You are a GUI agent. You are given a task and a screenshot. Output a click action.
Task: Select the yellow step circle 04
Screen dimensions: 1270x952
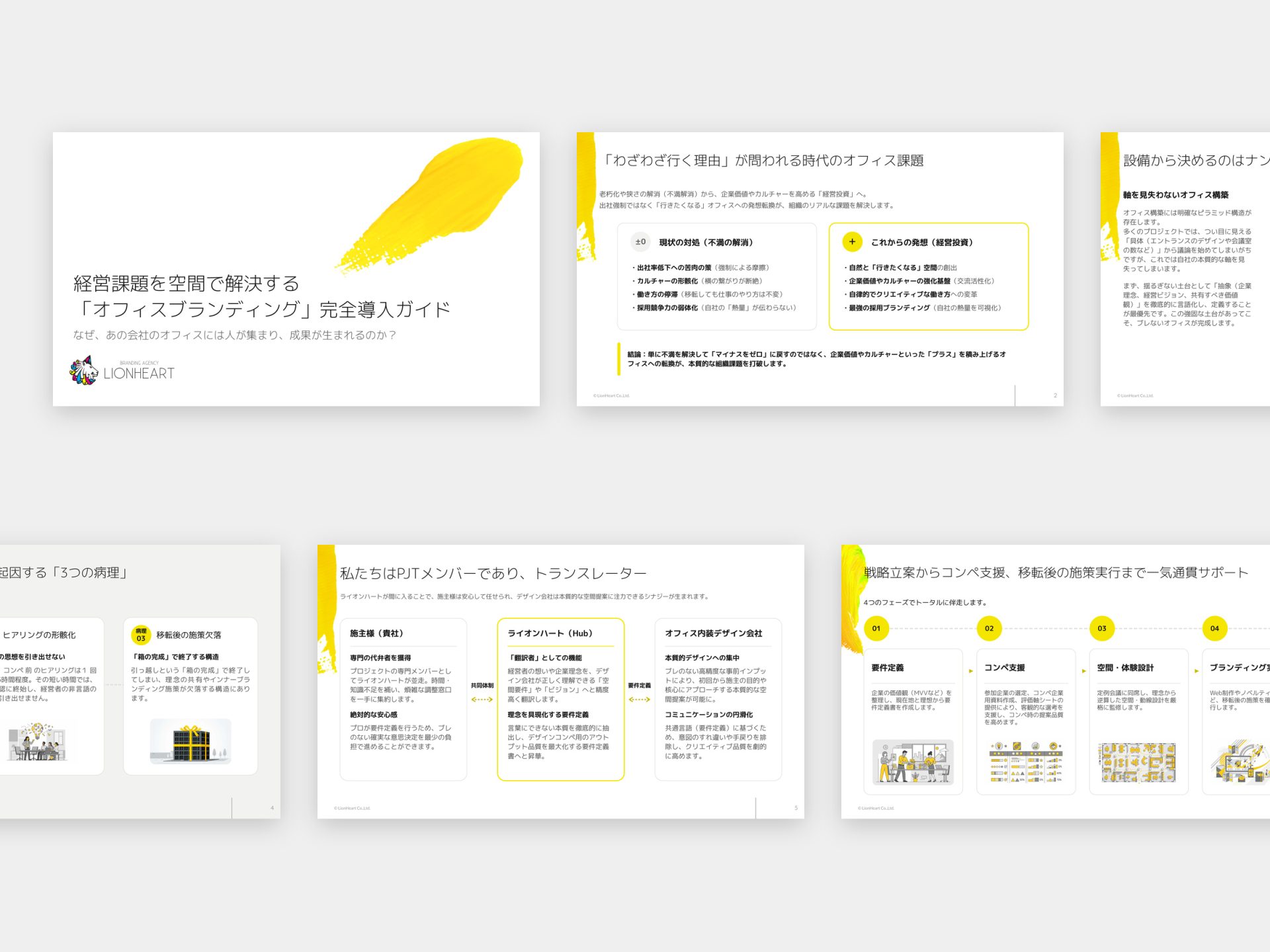pos(1214,628)
